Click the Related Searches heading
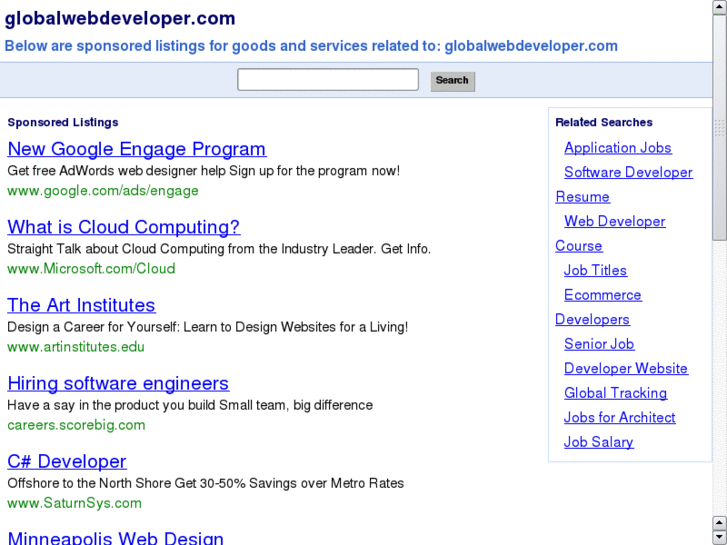Screen dimensions: 727x545 pyautogui.click(x=604, y=122)
